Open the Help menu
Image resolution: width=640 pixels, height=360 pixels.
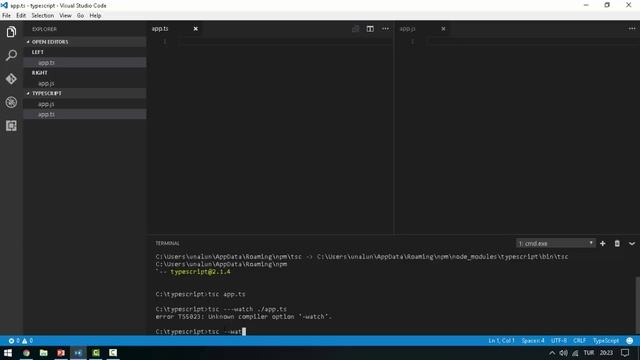tap(95, 16)
